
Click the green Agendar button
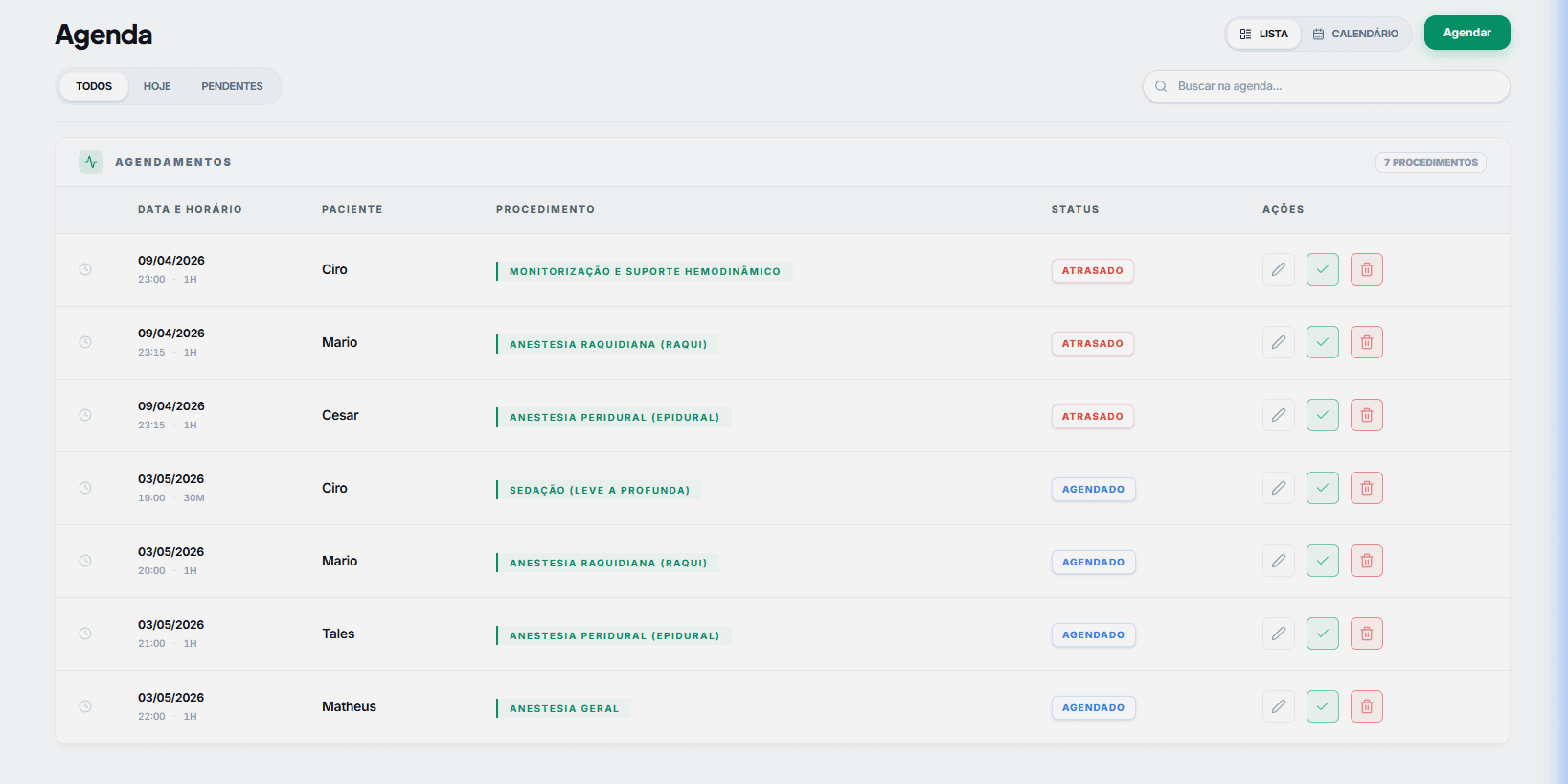click(1466, 33)
